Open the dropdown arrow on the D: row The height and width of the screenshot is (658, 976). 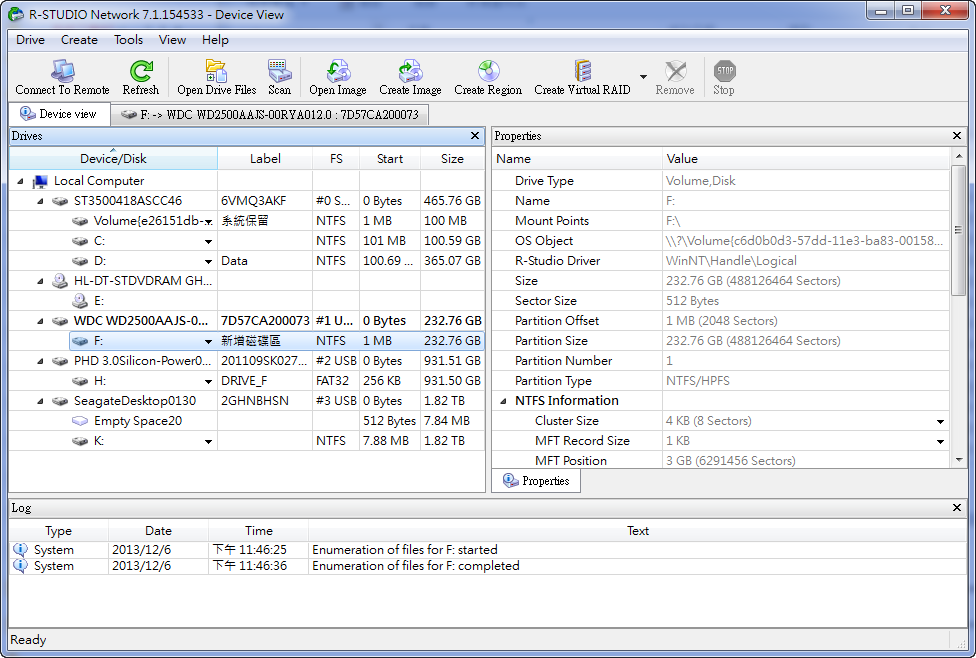click(x=209, y=261)
